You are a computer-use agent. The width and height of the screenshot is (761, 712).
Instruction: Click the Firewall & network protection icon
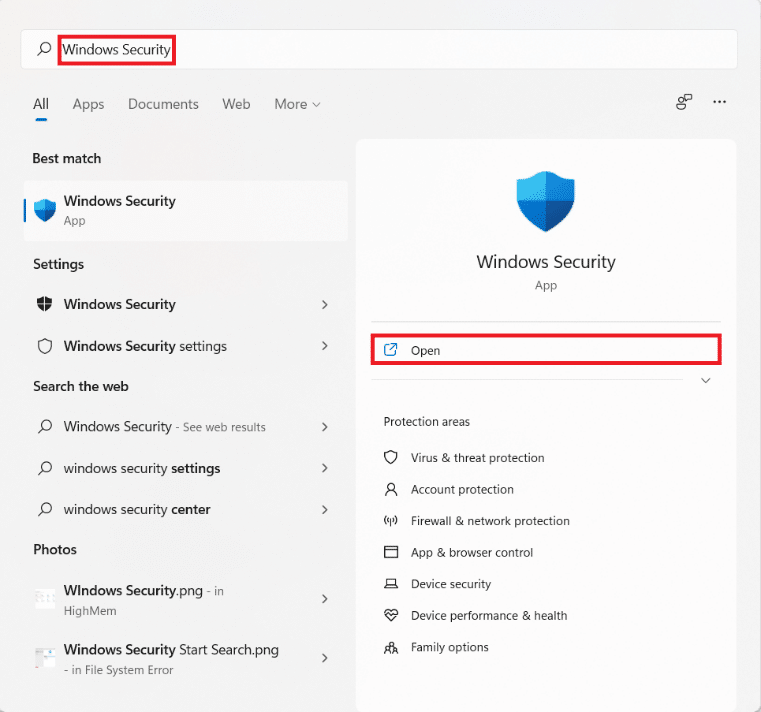[391, 521]
